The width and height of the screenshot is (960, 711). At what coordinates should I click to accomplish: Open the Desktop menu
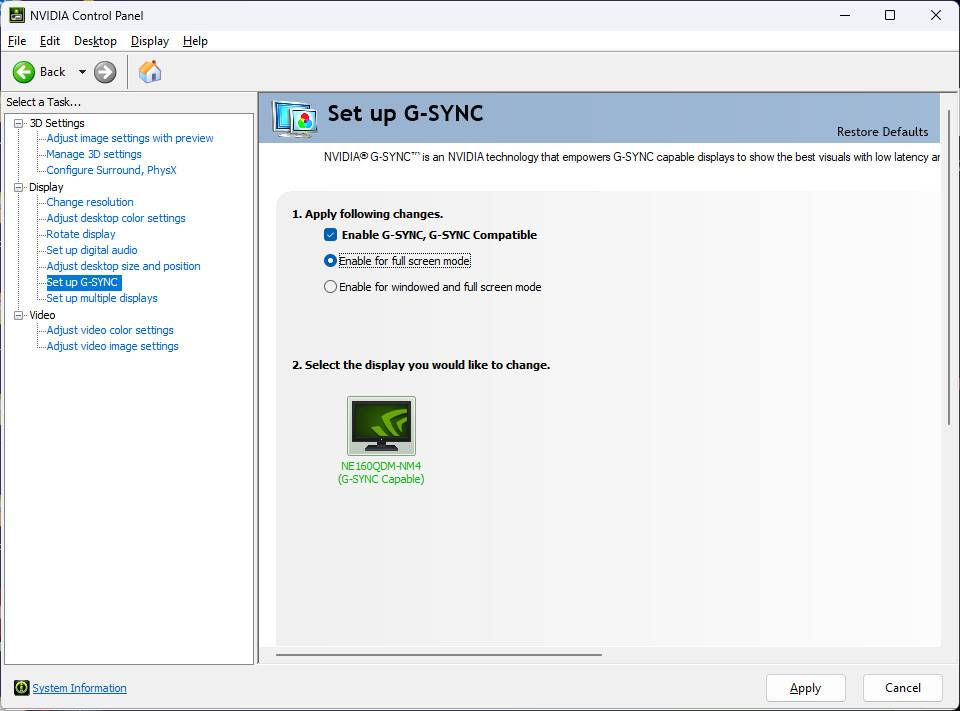pos(95,41)
